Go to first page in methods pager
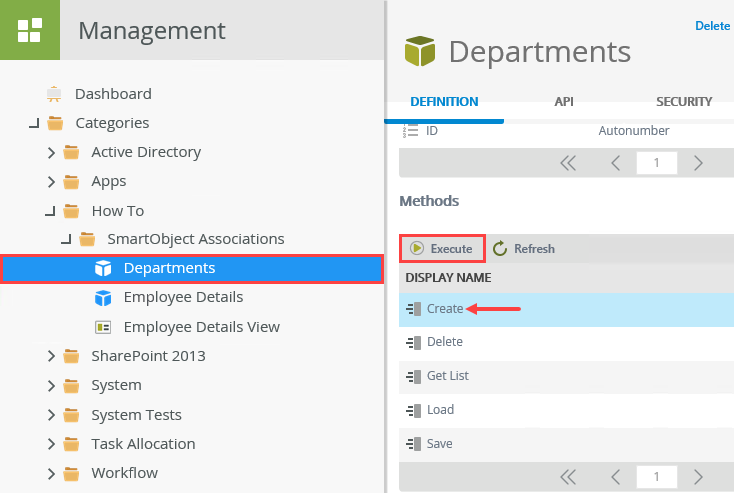734x493 pixels. click(x=568, y=477)
